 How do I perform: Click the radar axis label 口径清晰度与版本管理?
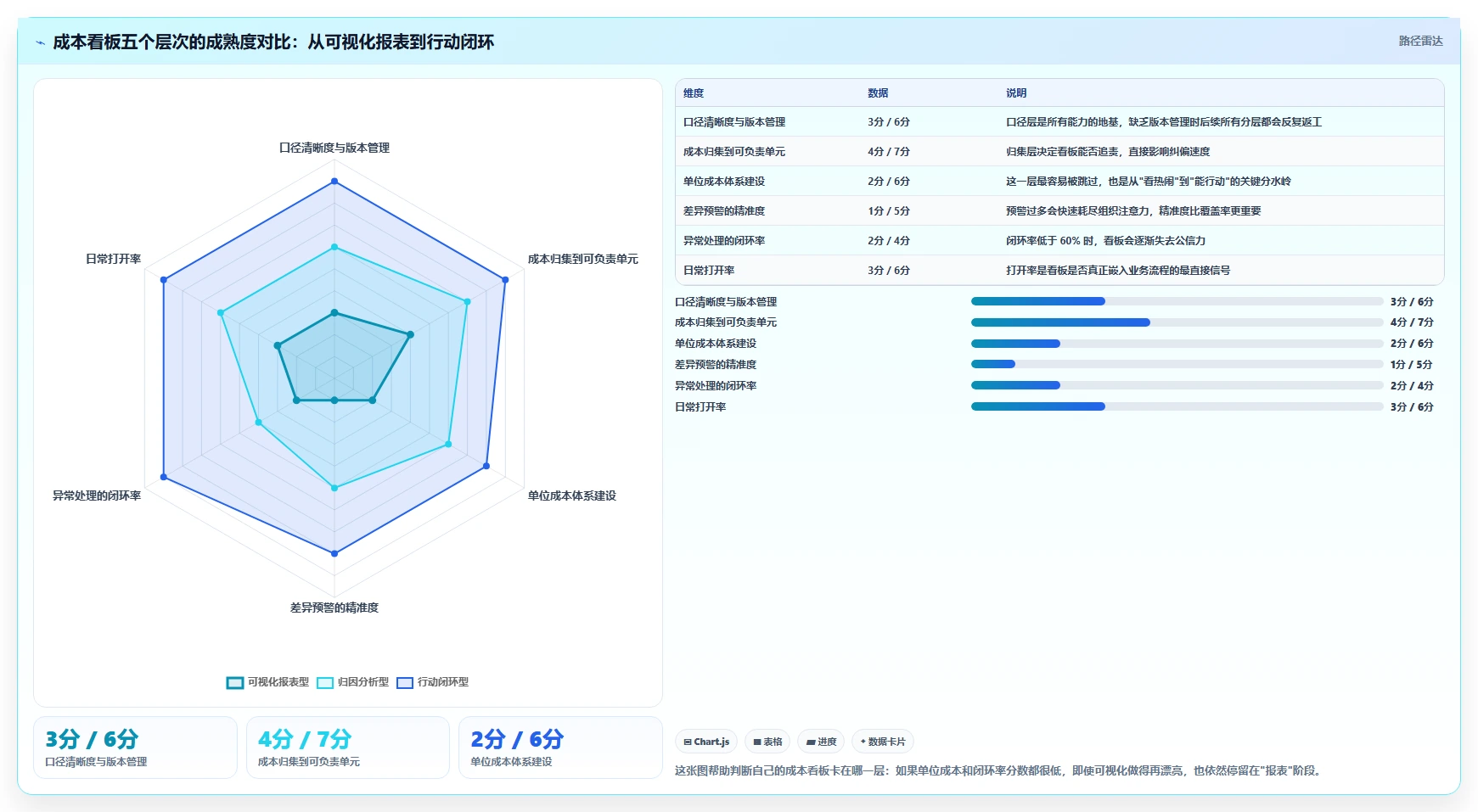[334, 148]
